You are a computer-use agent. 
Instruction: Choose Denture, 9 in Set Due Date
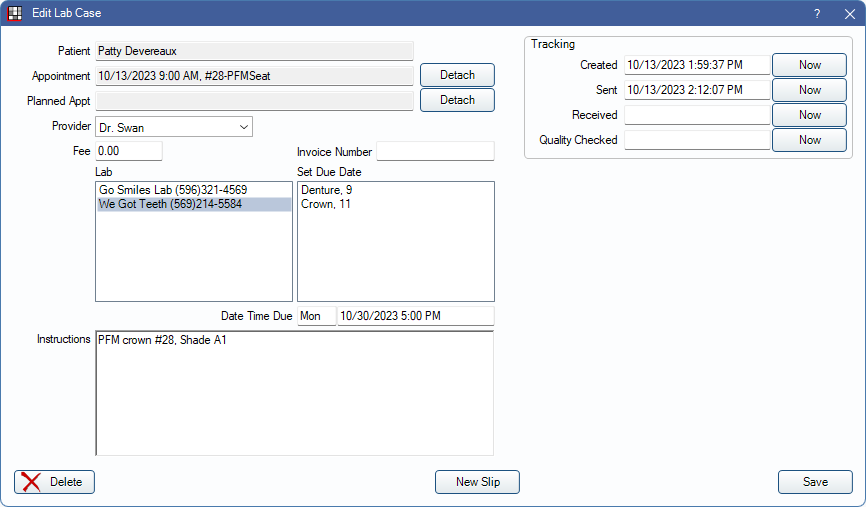(326, 190)
